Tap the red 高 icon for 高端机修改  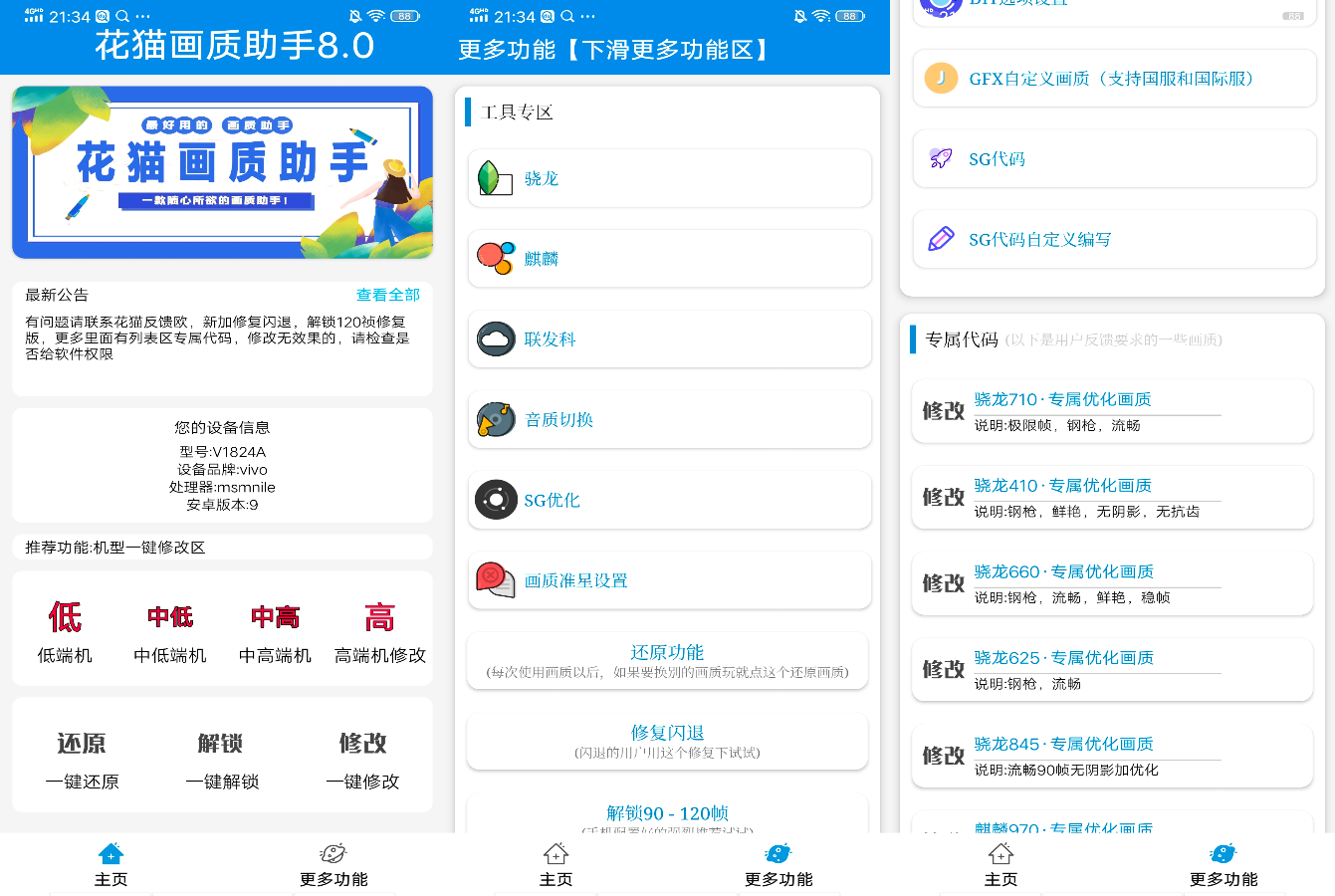coord(379,617)
